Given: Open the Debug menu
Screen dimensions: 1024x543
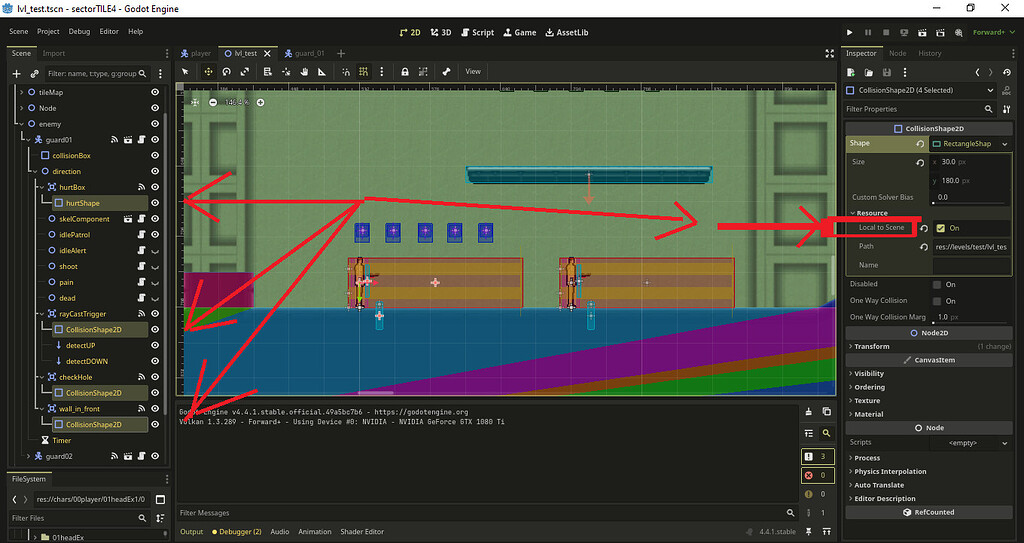Looking at the screenshot, I should (x=79, y=32).
